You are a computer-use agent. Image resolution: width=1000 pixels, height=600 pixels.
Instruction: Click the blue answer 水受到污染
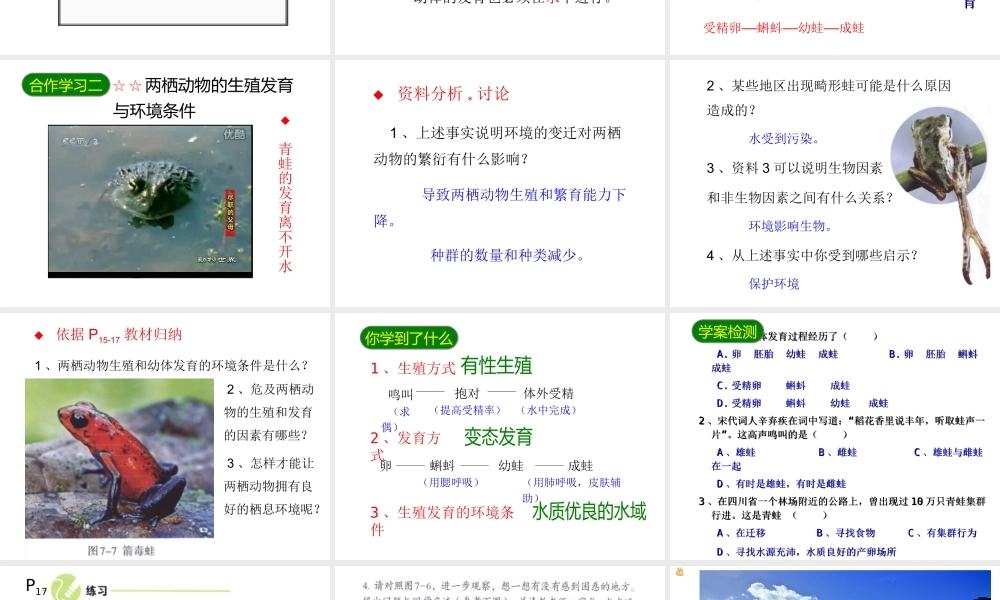pos(784,138)
